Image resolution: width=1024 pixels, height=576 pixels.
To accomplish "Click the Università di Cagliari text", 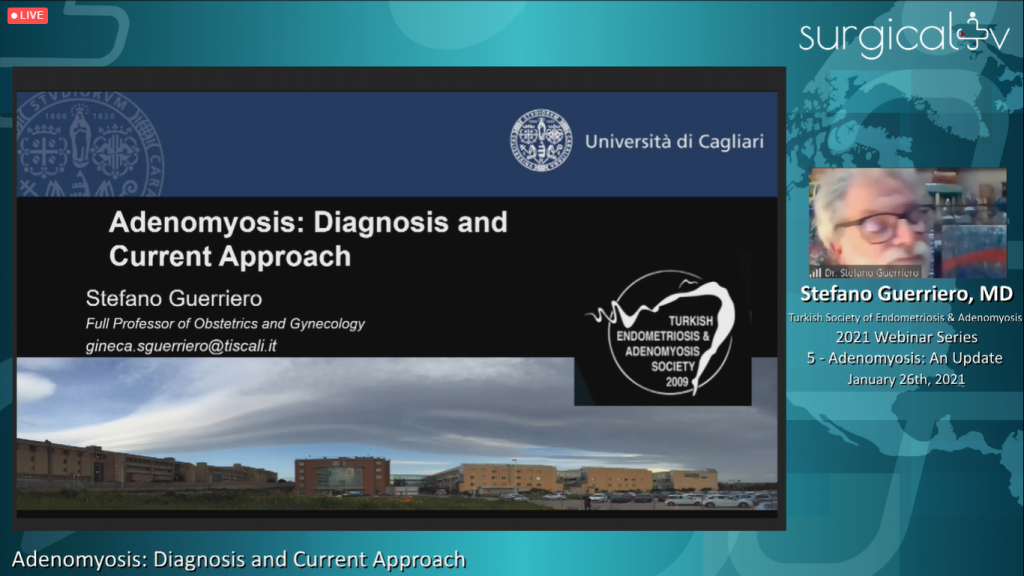I will pyautogui.click(x=673, y=141).
